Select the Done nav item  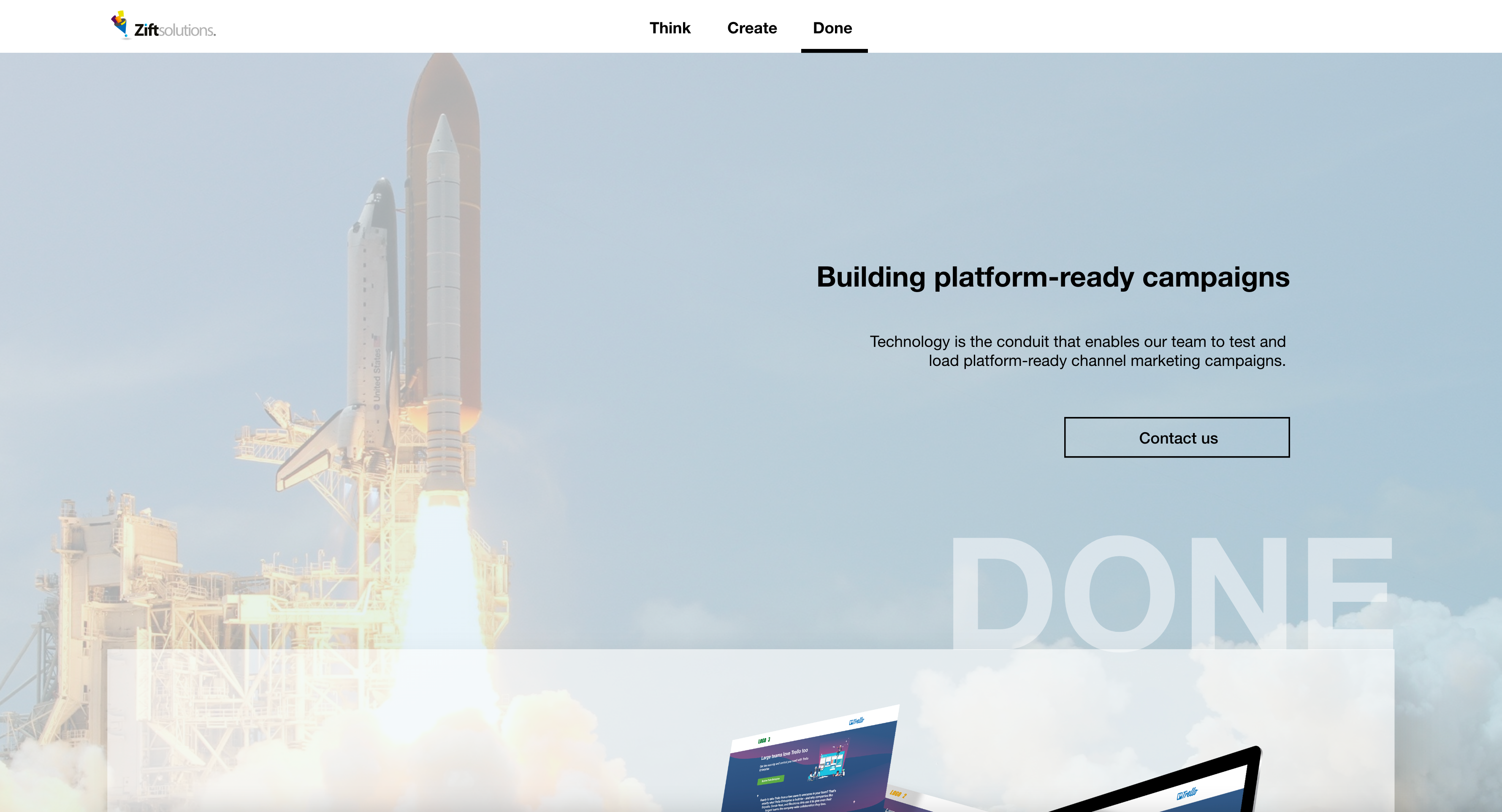coord(832,28)
